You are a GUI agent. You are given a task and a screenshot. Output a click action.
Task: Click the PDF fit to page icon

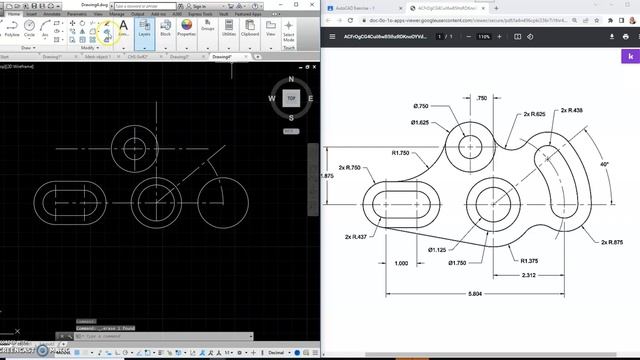(518, 36)
